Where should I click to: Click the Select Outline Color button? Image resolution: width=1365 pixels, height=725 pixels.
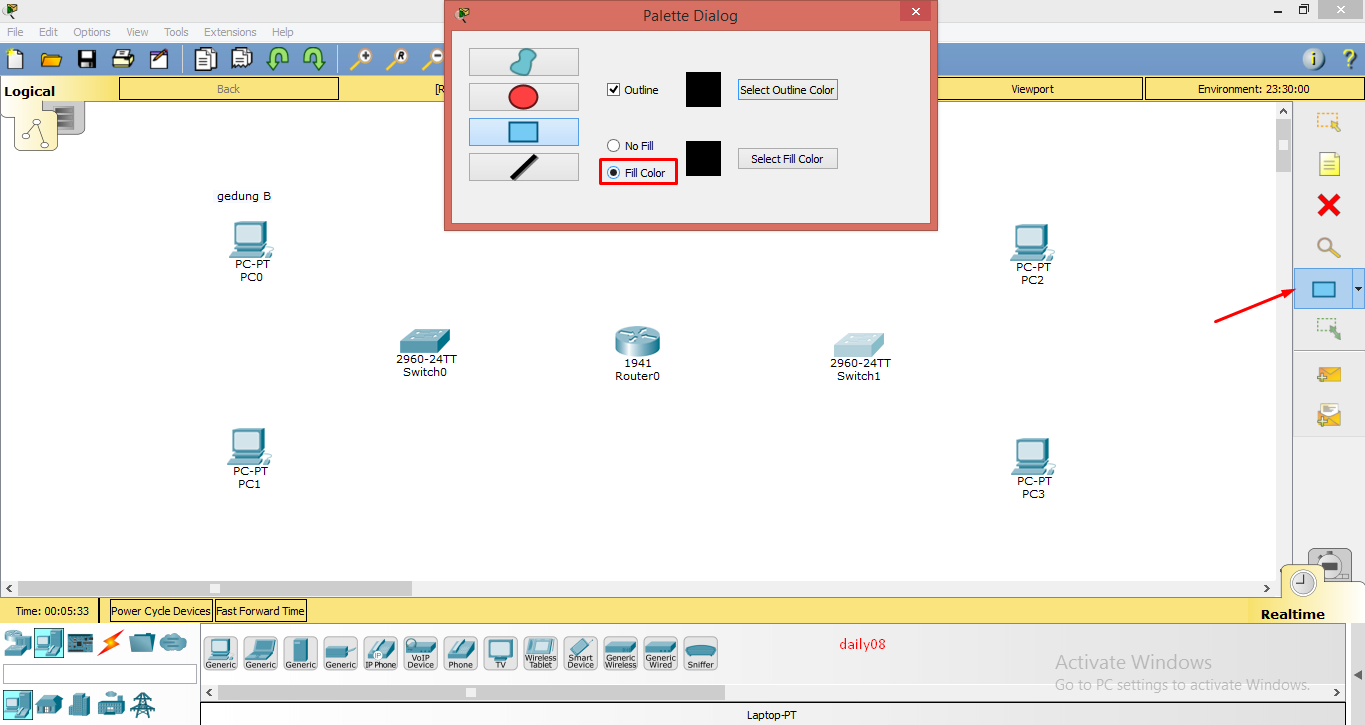787,89
